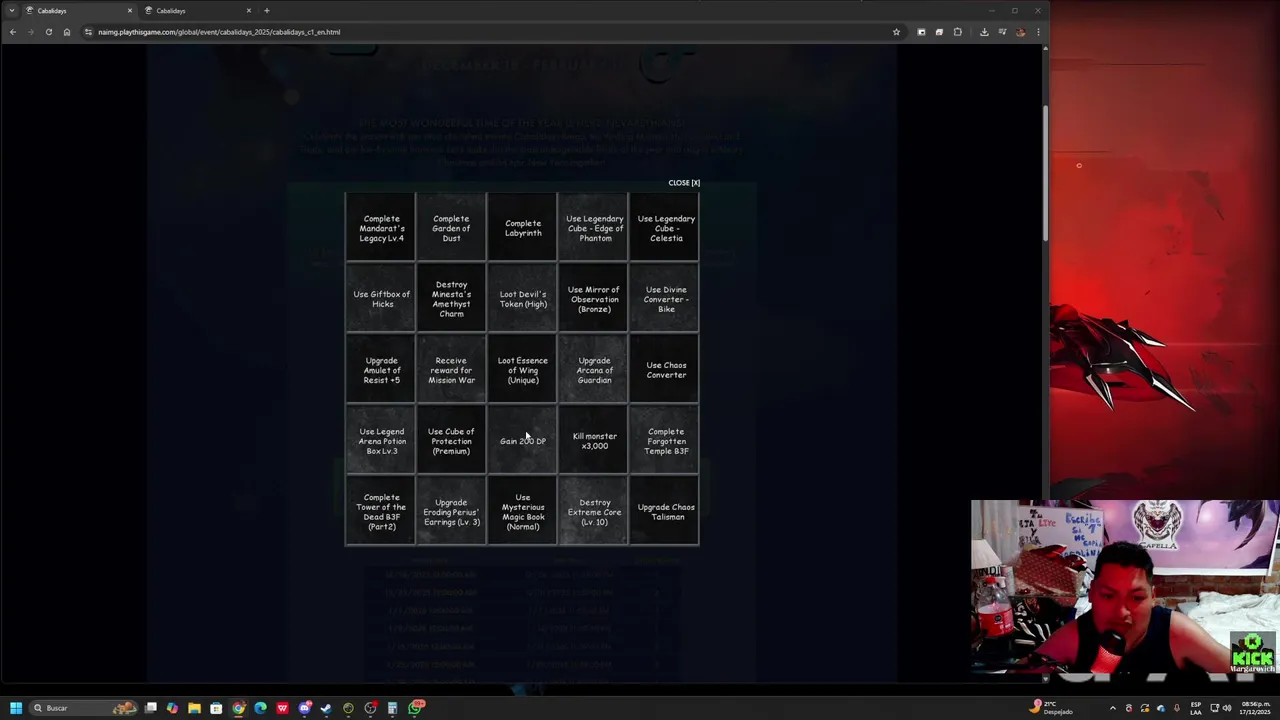Screen dimensions: 1280x720
Task: Open the weather widget showing Despejado
Action: click(x=1051, y=708)
